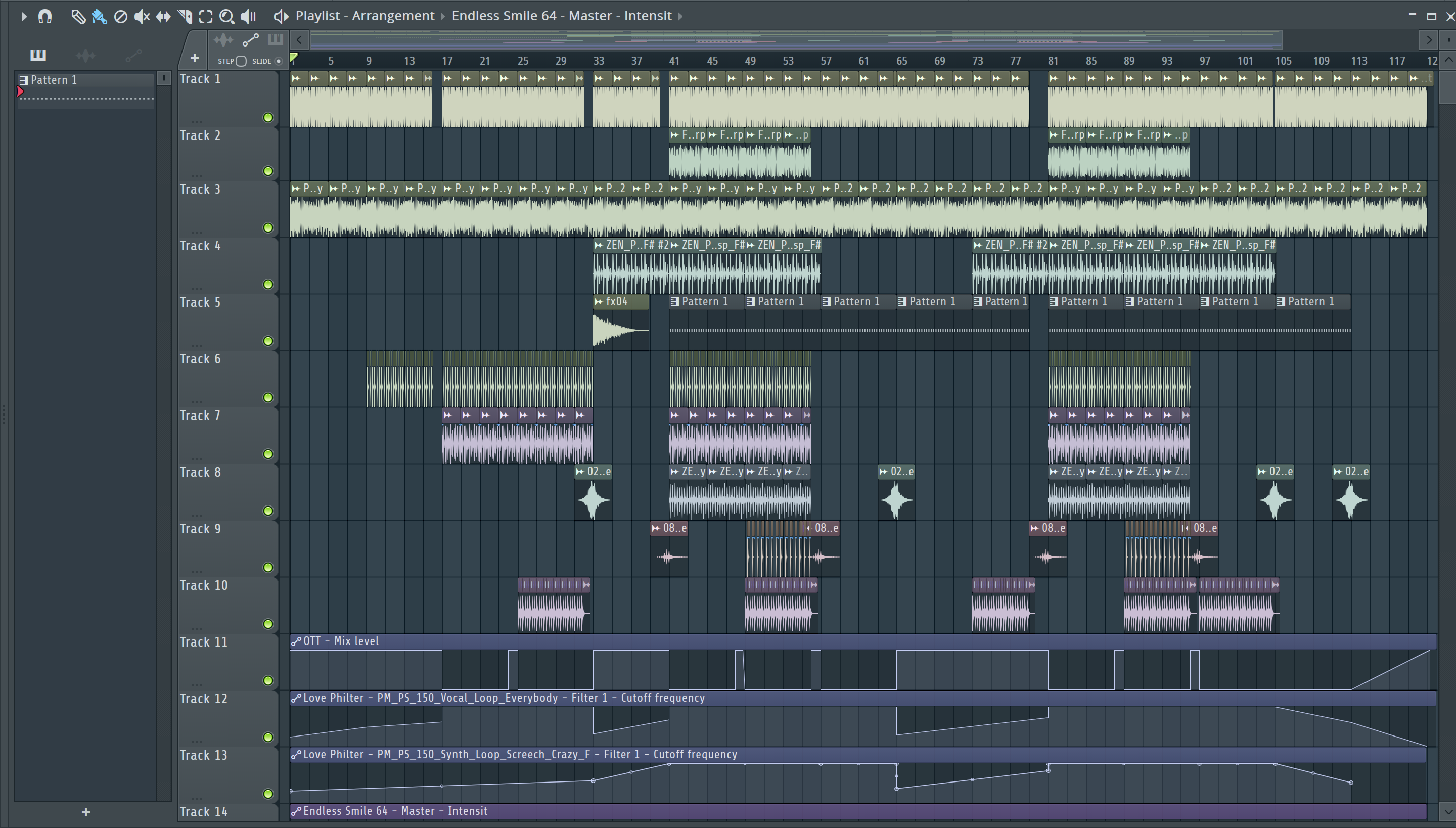The height and width of the screenshot is (828, 1456).
Task: Choose the Select marquee tool
Action: coord(206,17)
